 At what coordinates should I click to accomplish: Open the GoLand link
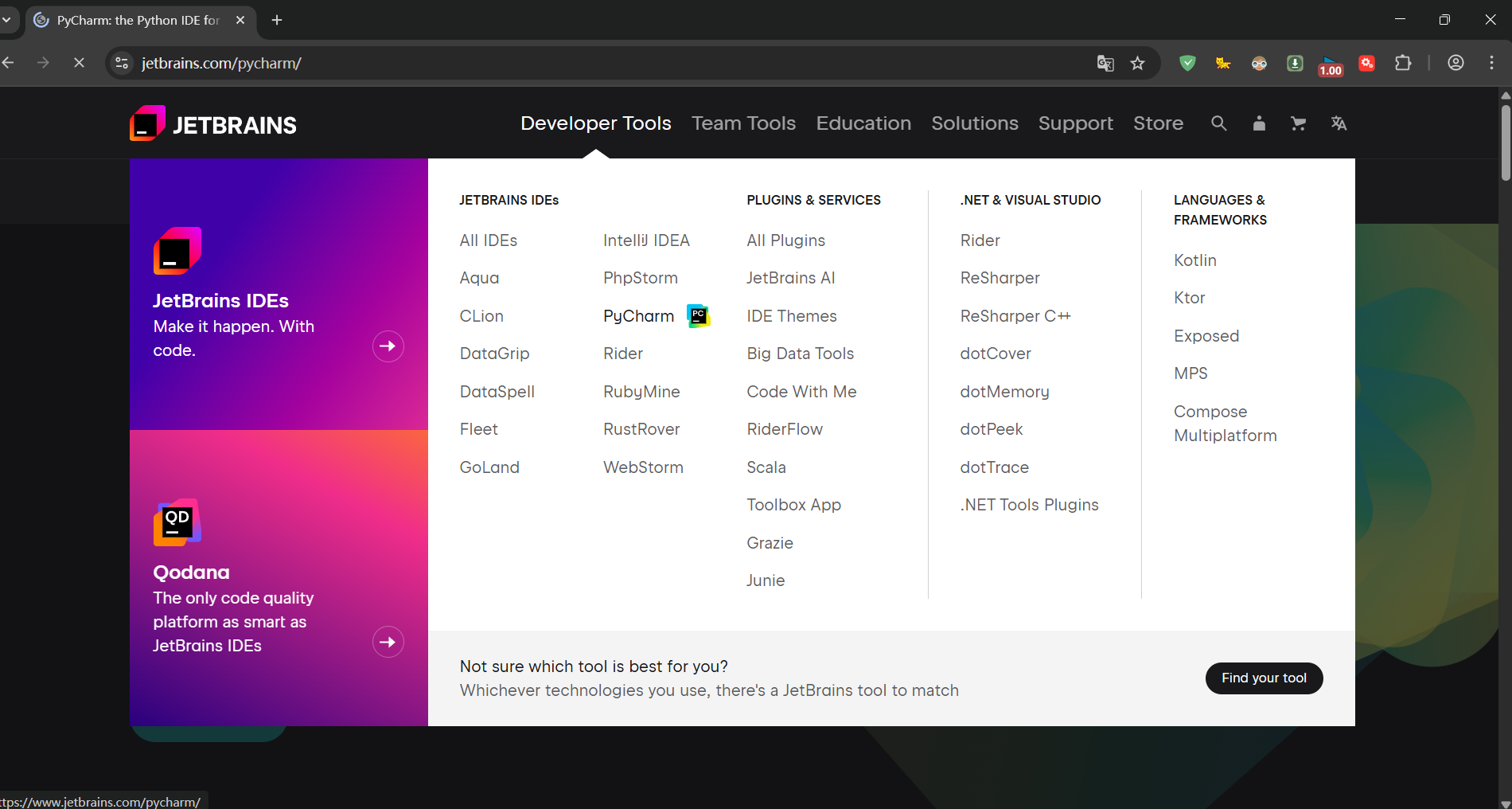point(489,467)
